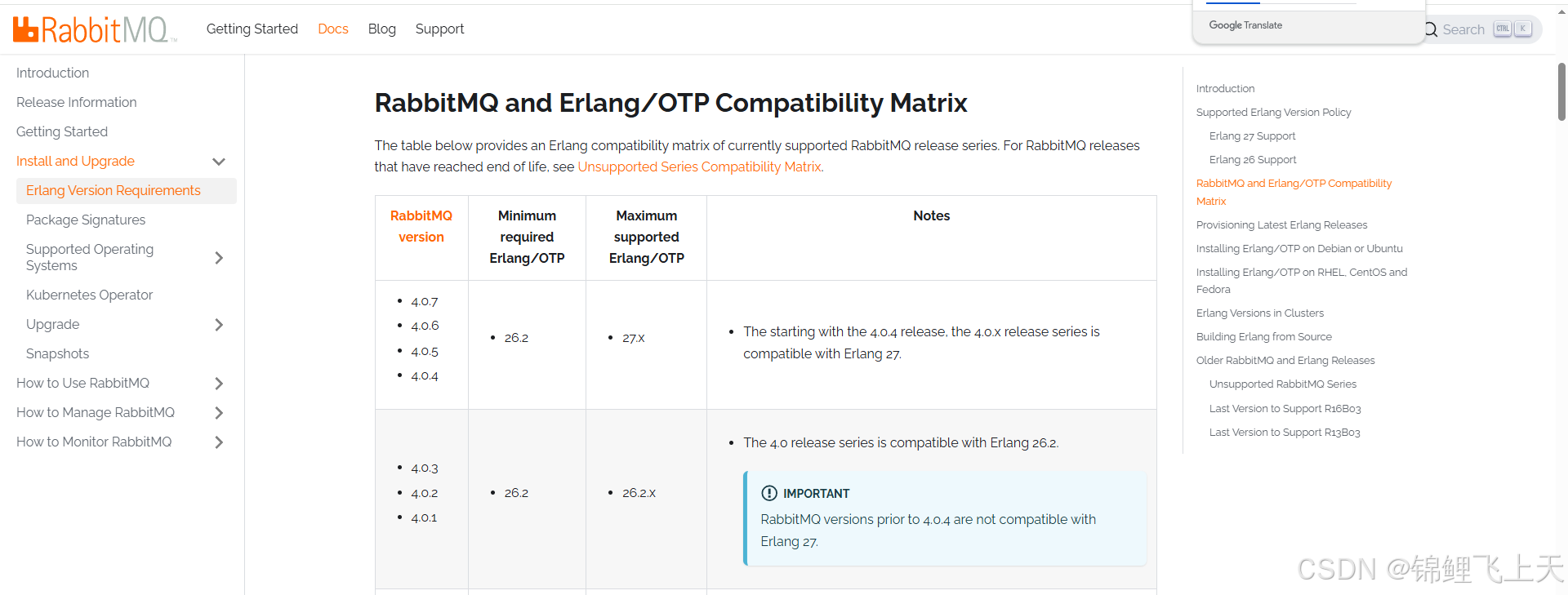Click the 4.0.7 version entry
The height and width of the screenshot is (595, 1568).
[425, 301]
